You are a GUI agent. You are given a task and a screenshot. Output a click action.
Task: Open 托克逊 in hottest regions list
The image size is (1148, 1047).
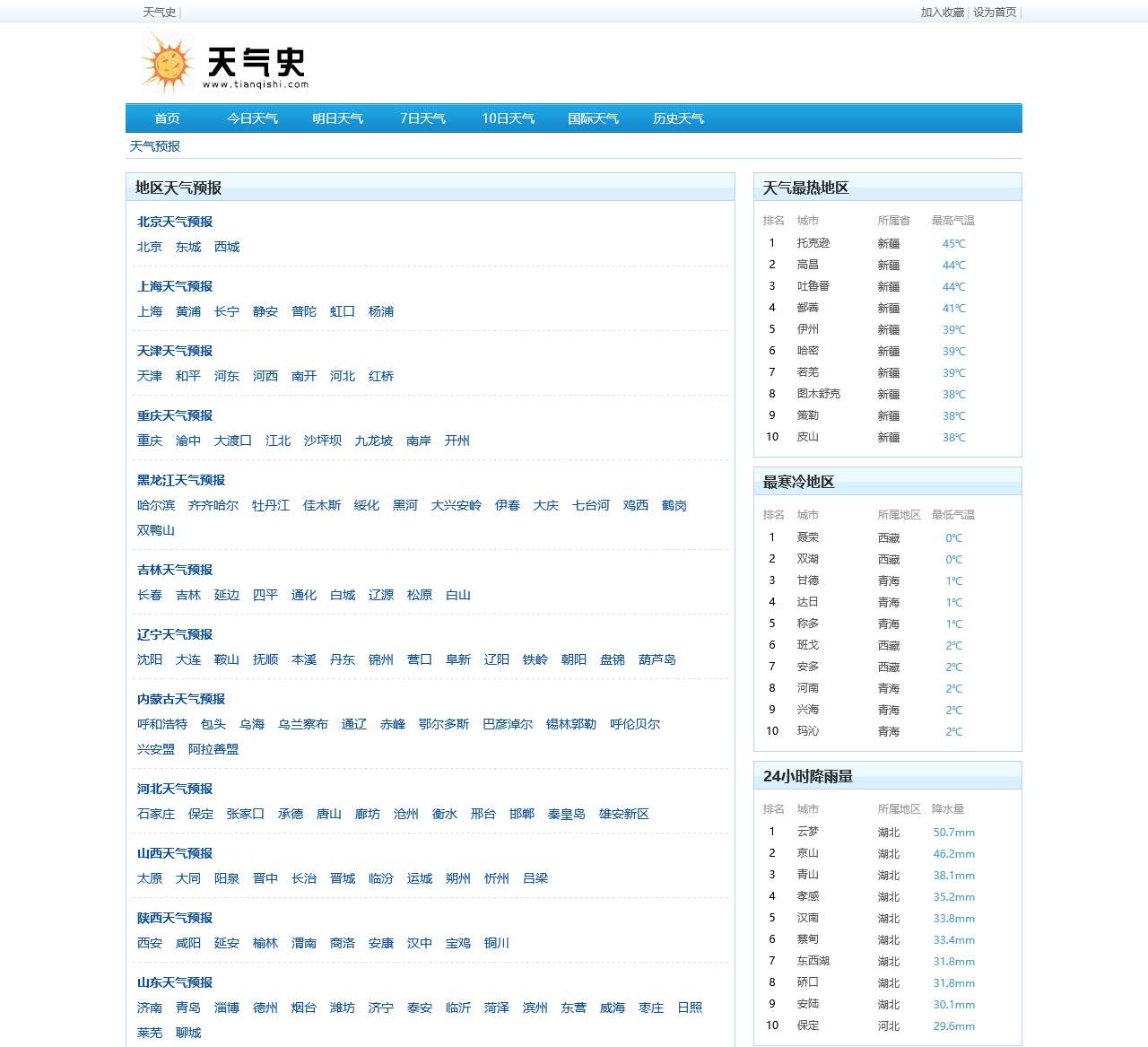pos(816,243)
